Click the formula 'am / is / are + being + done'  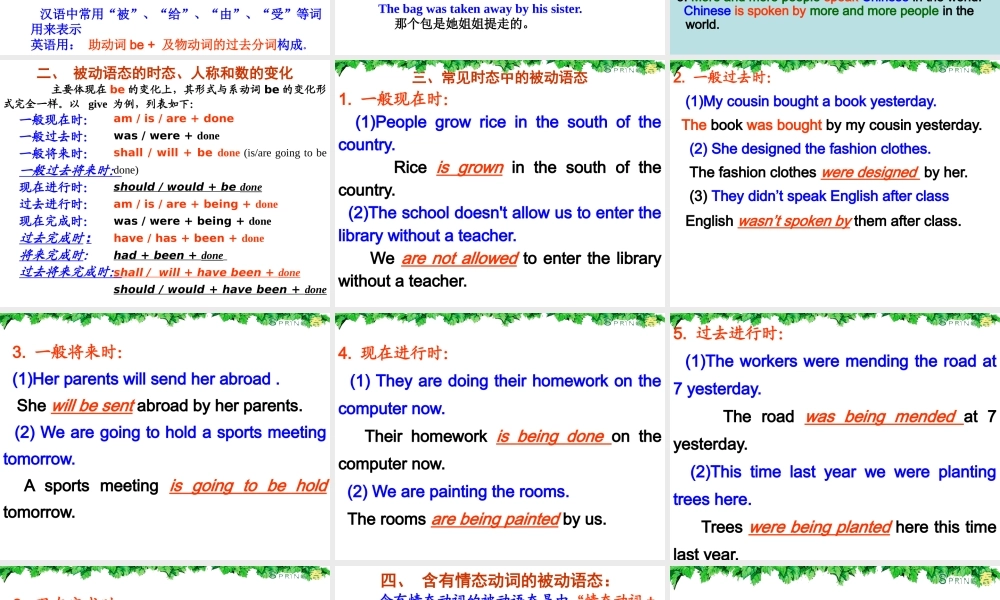(196, 204)
